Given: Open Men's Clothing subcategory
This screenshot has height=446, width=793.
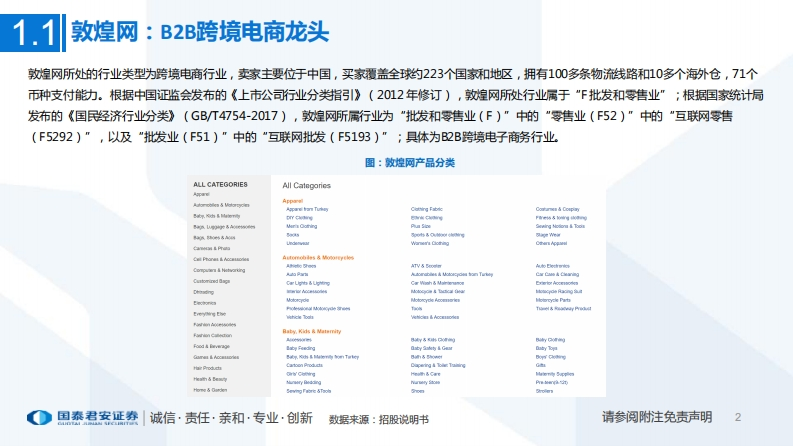Looking at the screenshot, I should tap(301, 226).
